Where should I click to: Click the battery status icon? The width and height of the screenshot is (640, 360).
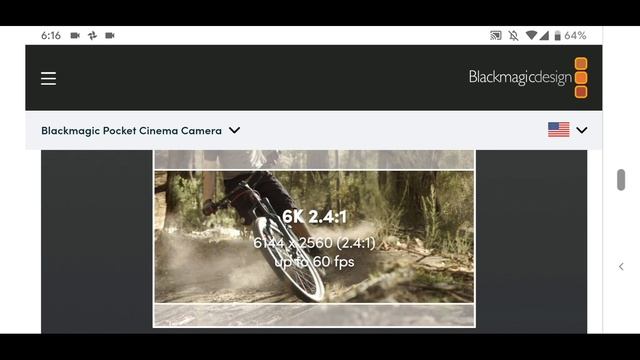click(557, 36)
